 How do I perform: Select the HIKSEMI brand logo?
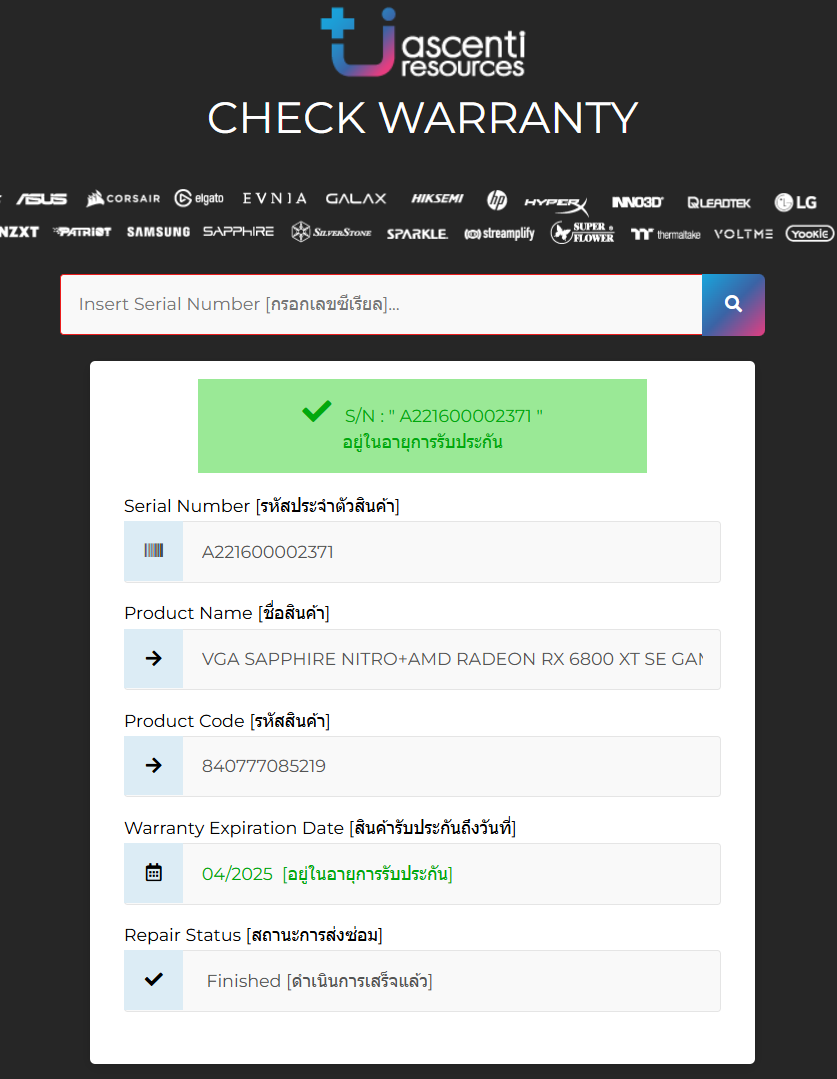(437, 198)
